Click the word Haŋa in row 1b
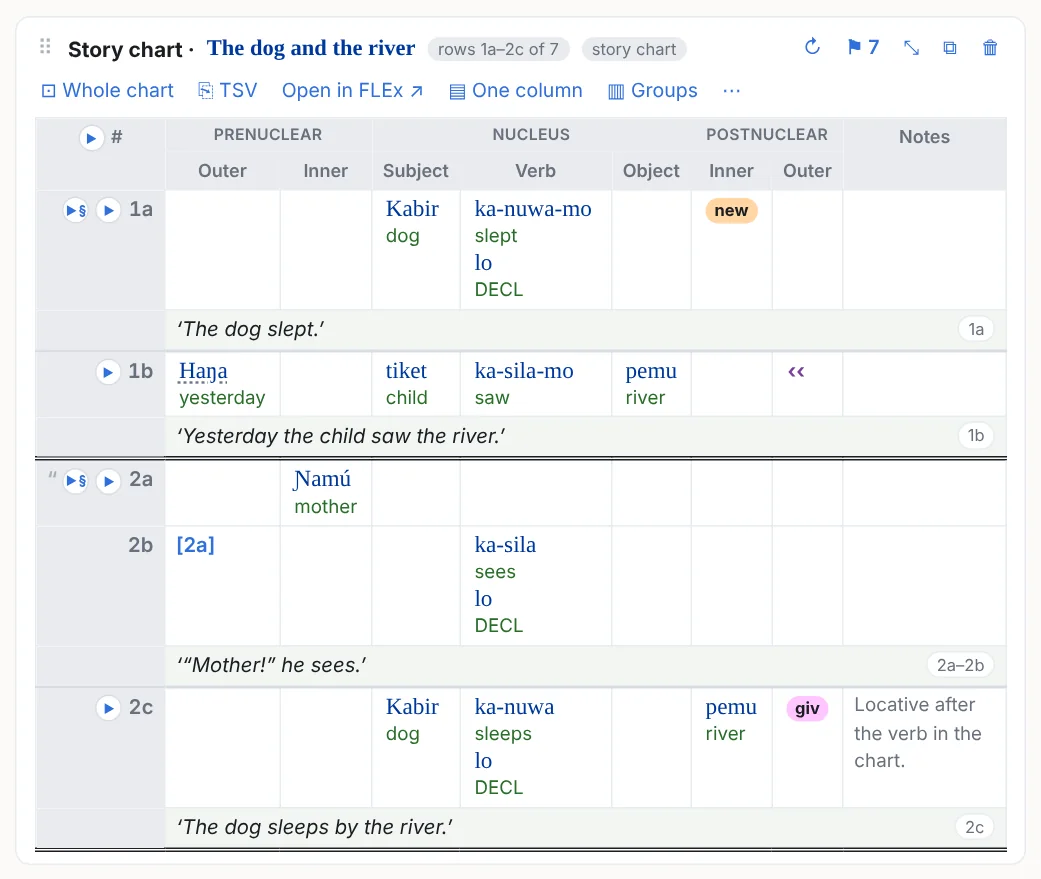This screenshot has width=1041, height=879. (203, 371)
